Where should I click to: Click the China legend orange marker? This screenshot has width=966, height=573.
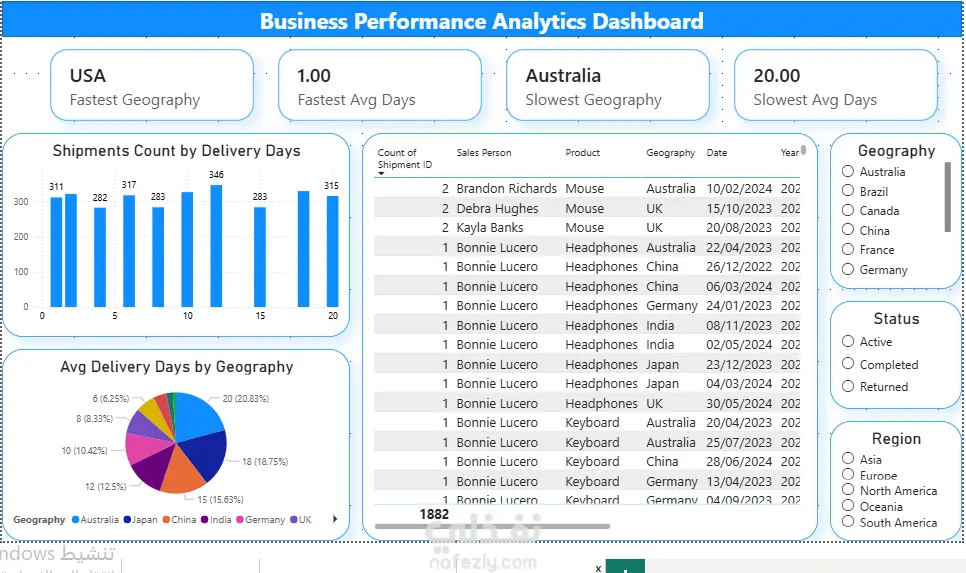(x=166, y=519)
